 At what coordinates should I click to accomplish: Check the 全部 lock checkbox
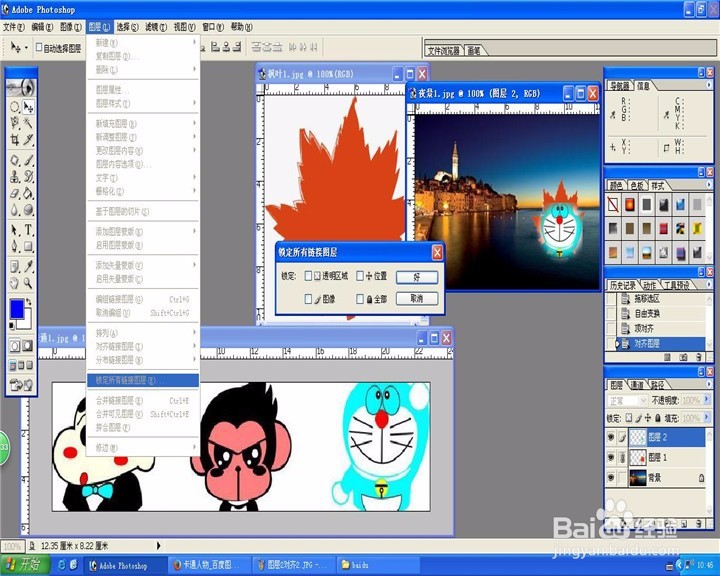click(x=360, y=299)
